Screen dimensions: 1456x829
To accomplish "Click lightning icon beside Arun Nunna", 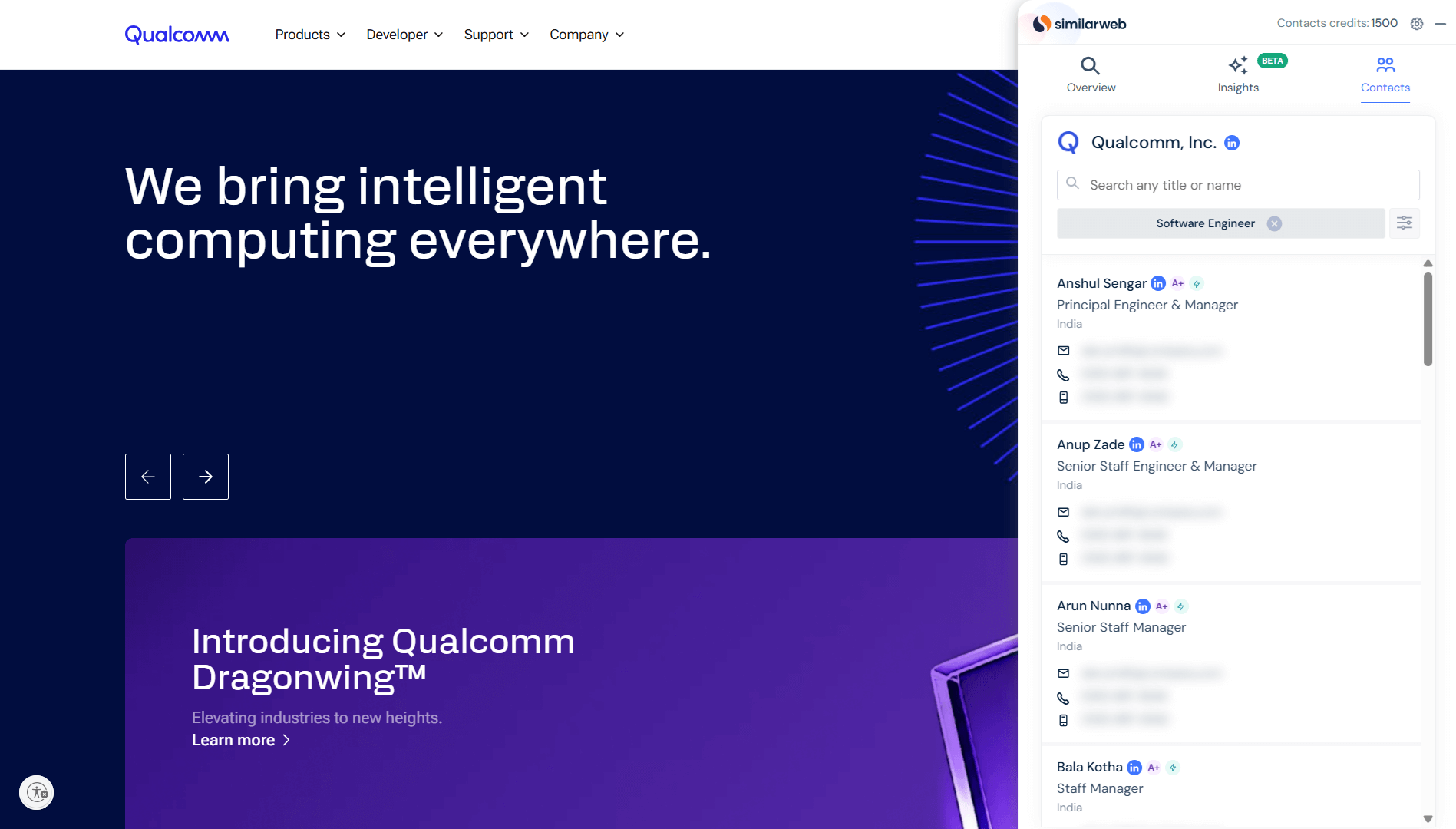I will [1181, 606].
